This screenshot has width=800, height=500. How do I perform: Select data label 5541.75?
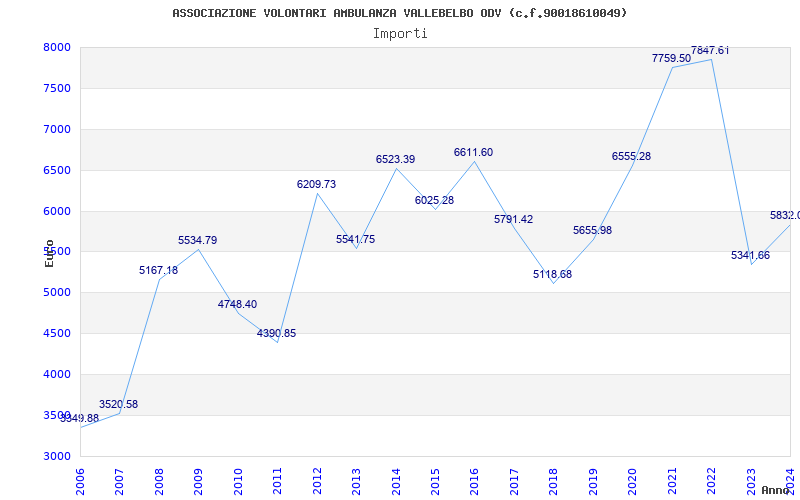(x=356, y=239)
